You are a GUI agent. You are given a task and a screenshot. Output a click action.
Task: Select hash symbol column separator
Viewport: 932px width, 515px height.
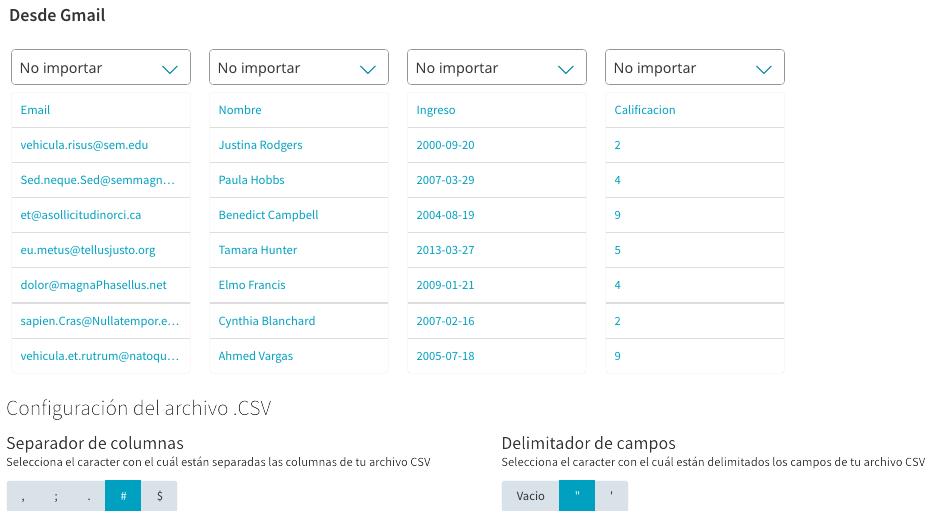pyautogui.click(x=123, y=496)
